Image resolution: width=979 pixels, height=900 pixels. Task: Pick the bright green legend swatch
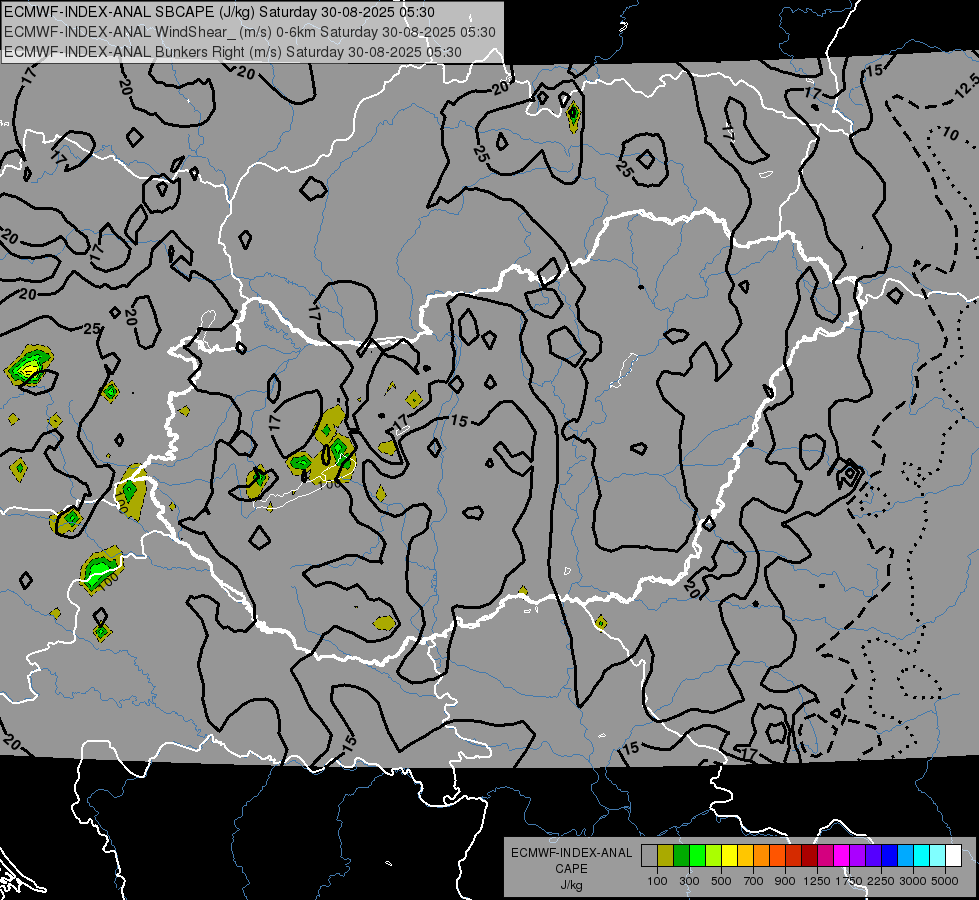tap(697, 855)
